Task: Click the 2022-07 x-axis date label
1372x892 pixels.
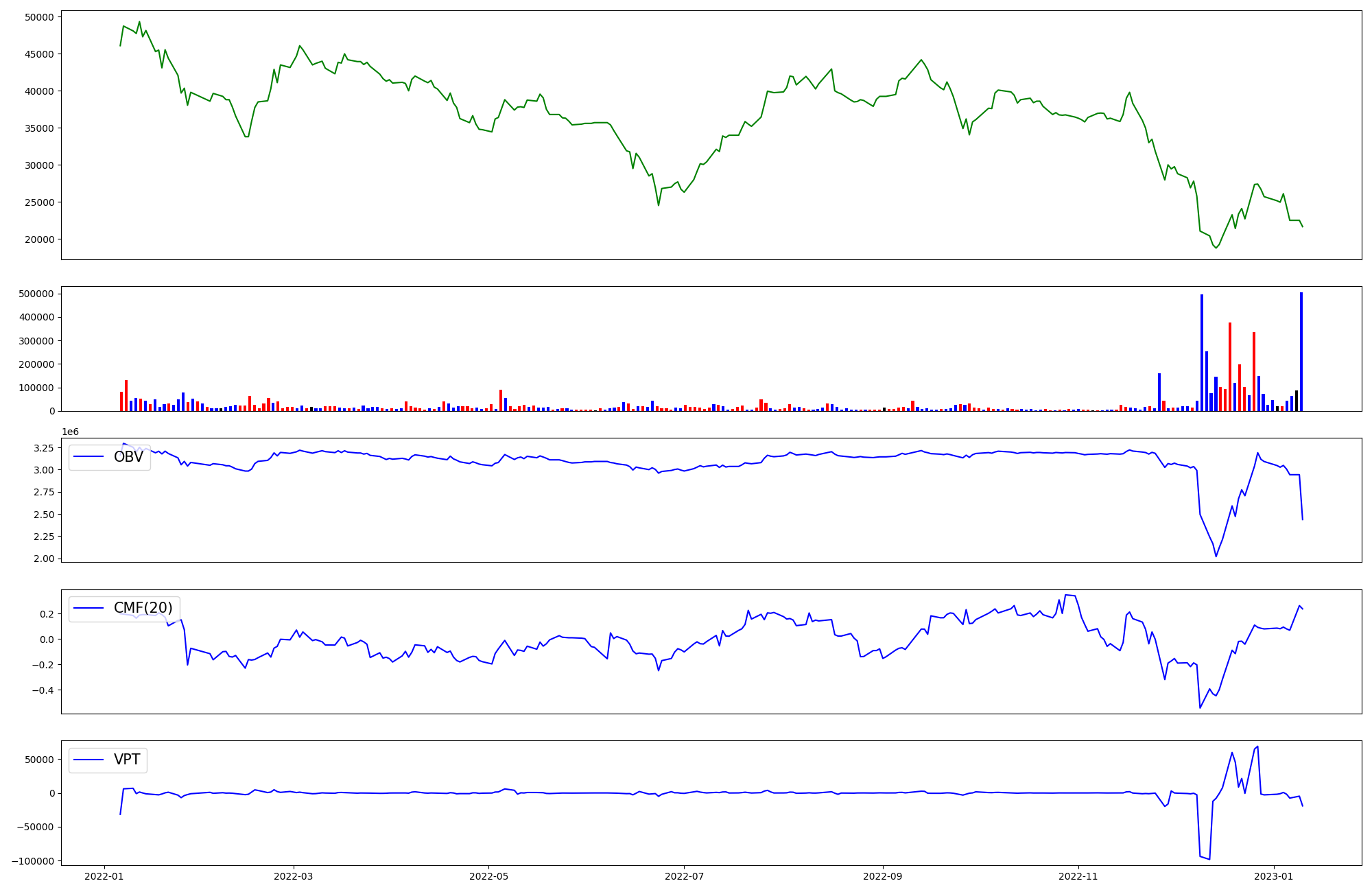Action: pyautogui.click(x=684, y=876)
